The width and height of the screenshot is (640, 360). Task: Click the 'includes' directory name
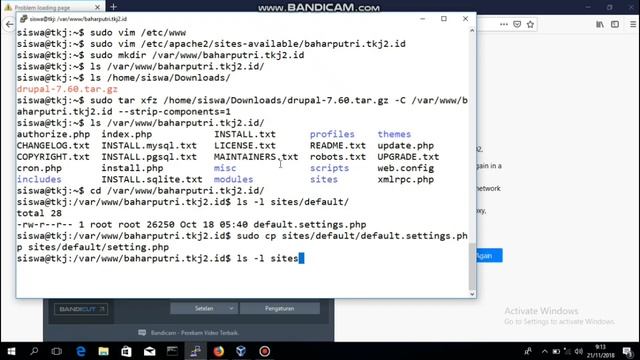[x=39, y=180]
